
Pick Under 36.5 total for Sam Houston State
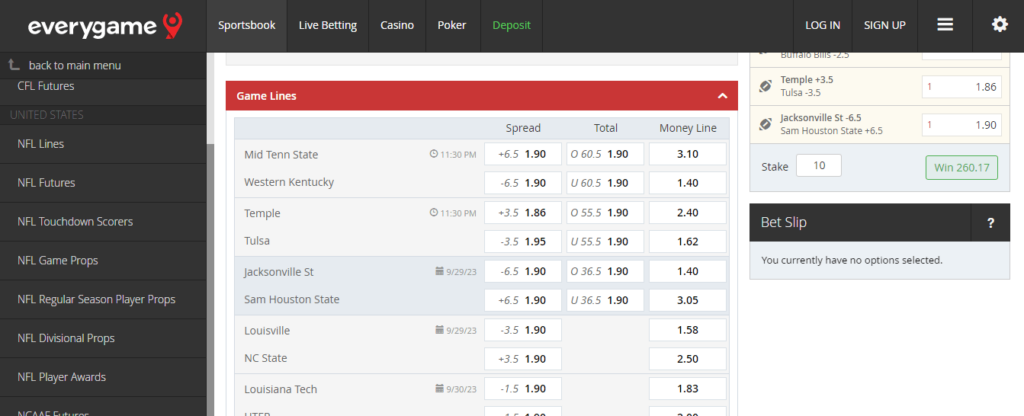(605, 300)
